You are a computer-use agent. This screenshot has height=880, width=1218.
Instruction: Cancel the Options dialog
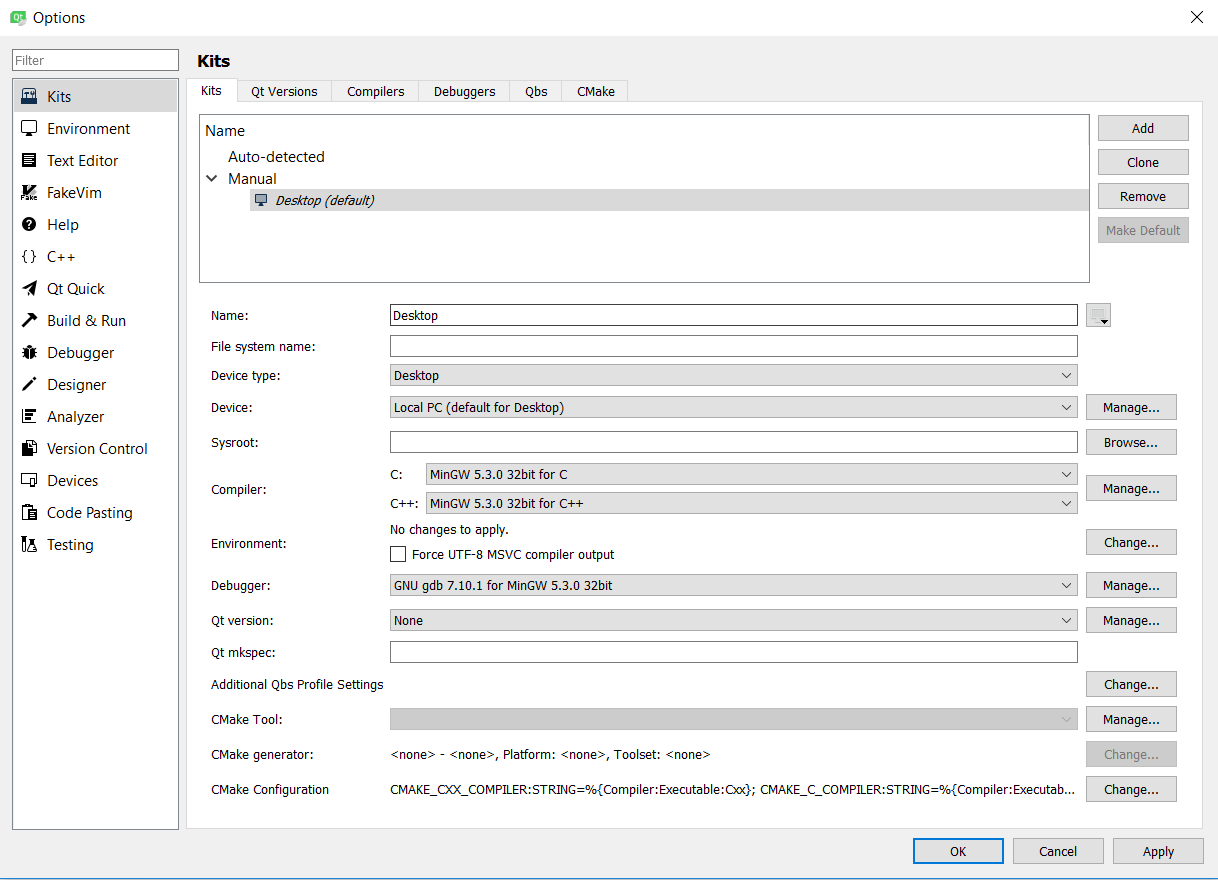(1058, 851)
